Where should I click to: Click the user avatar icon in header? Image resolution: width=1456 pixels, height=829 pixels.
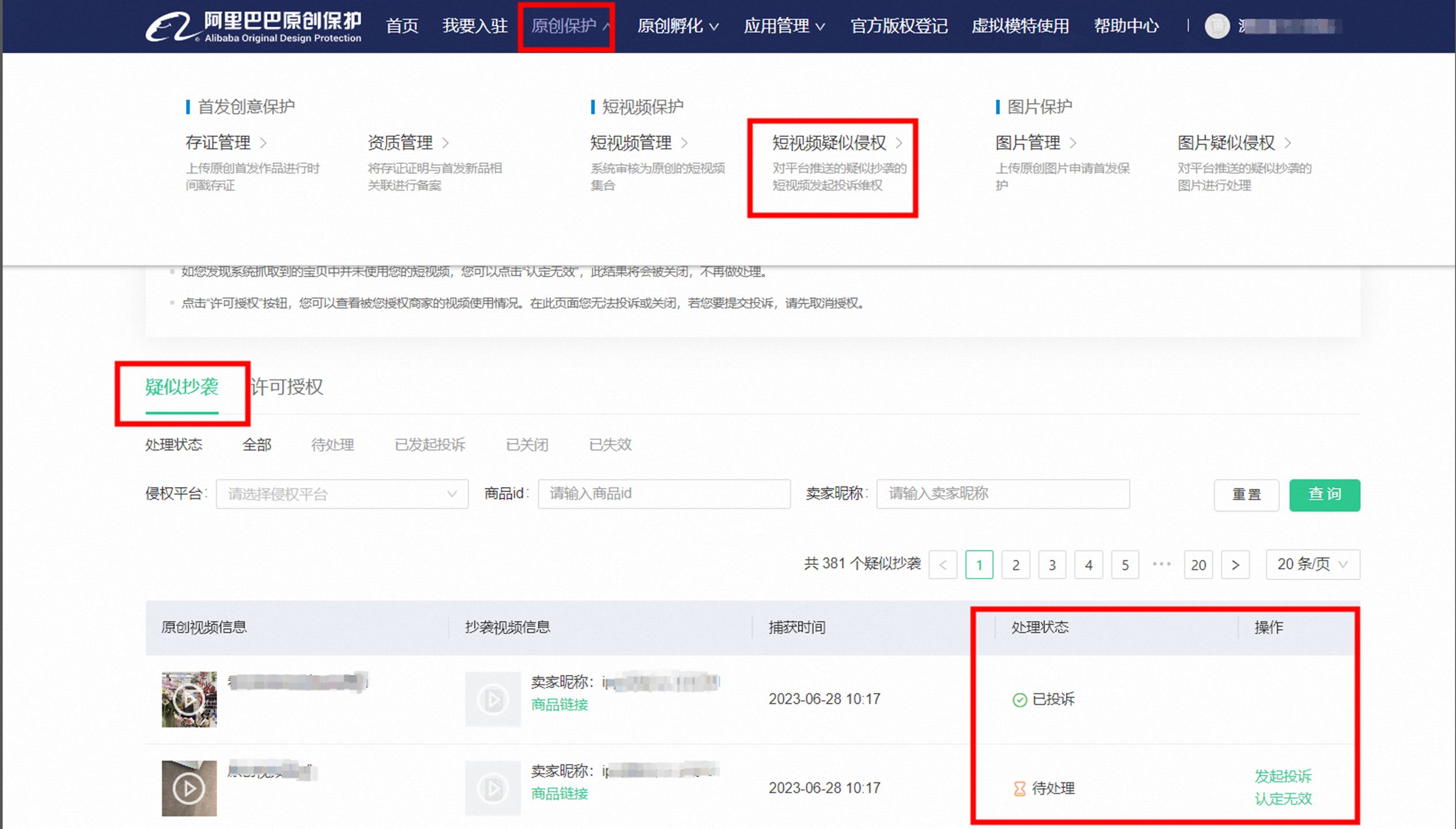pos(1217,26)
